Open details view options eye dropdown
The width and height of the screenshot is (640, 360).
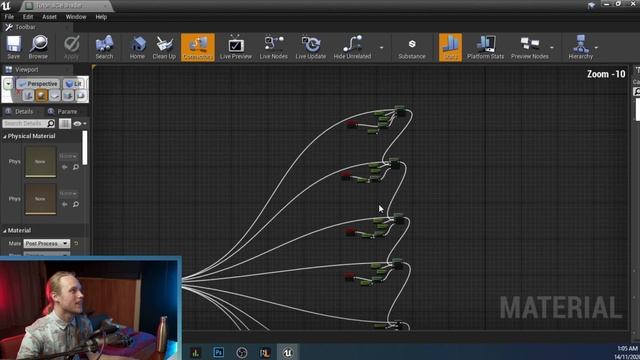click(80, 123)
